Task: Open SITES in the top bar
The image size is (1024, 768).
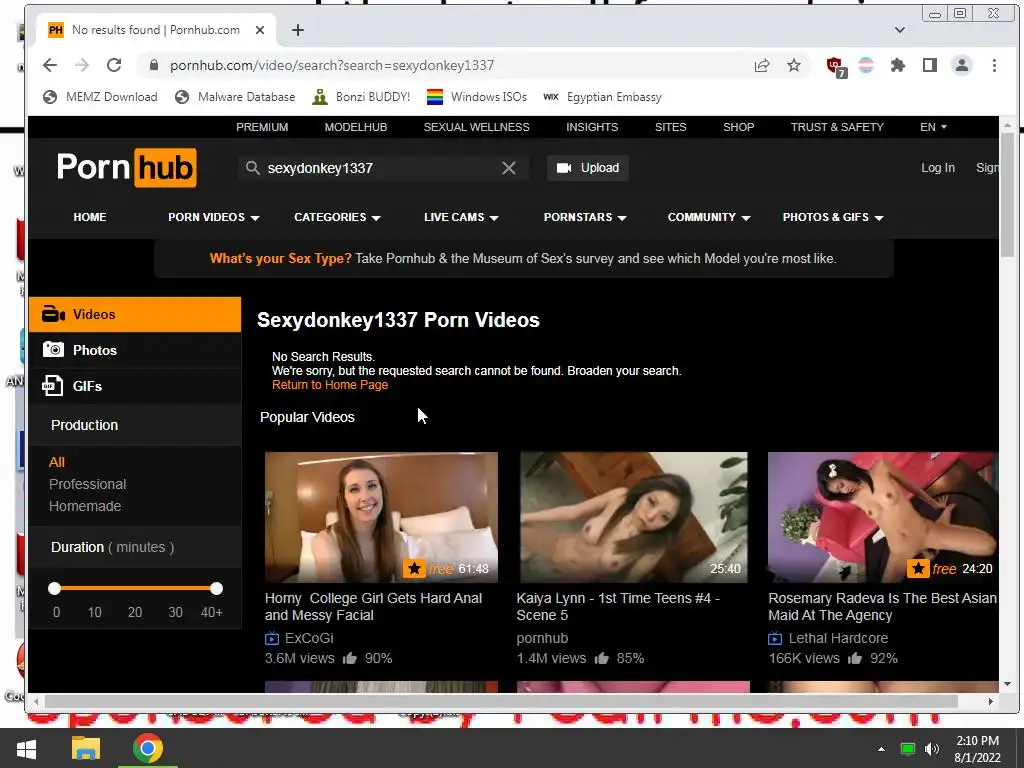Action: 671,127
